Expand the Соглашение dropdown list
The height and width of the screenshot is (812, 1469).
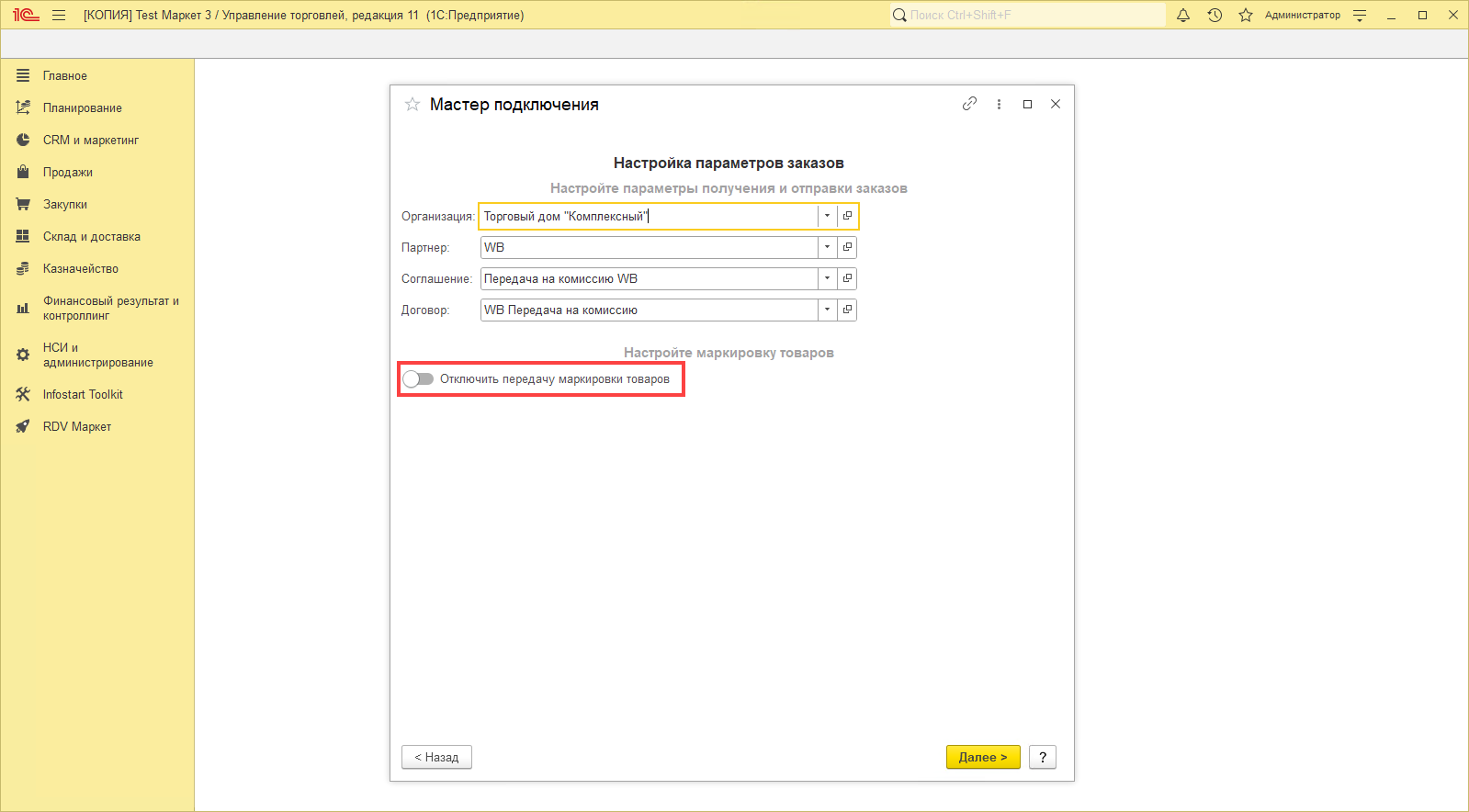point(827,278)
